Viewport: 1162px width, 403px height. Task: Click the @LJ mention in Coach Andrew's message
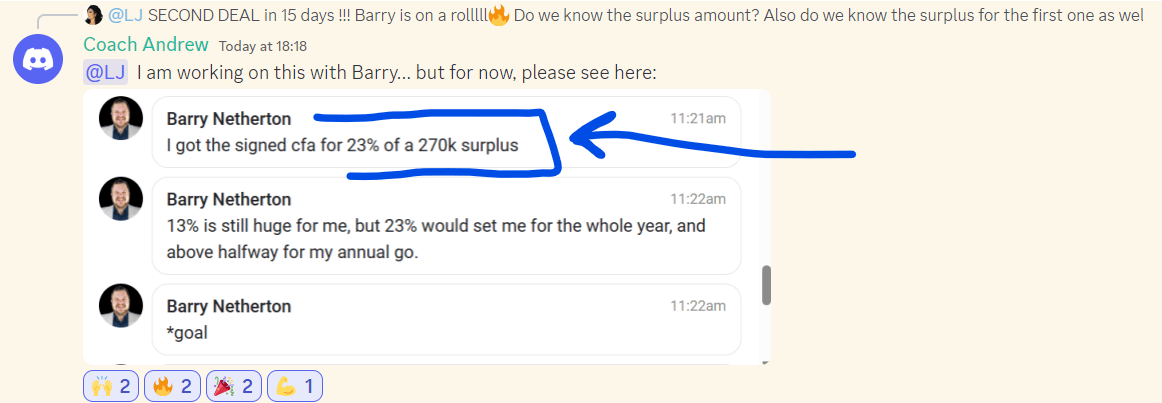[x=105, y=73]
